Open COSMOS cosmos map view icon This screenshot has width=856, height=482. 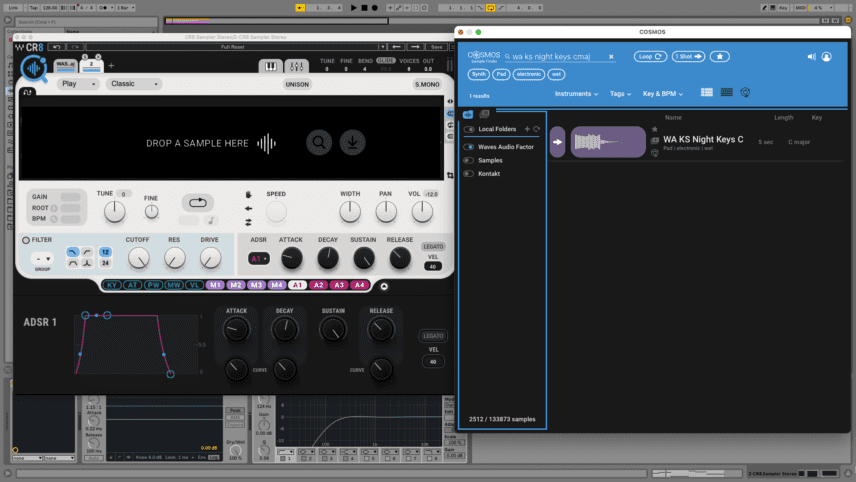[x=745, y=92]
